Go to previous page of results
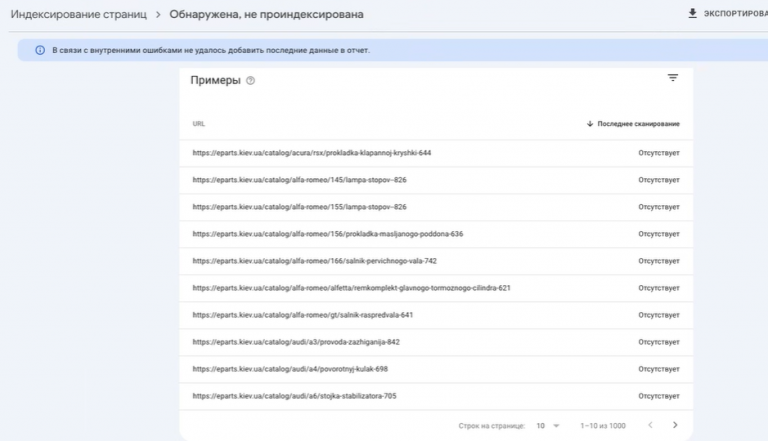The height and width of the screenshot is (441, 768). point(650,425)
